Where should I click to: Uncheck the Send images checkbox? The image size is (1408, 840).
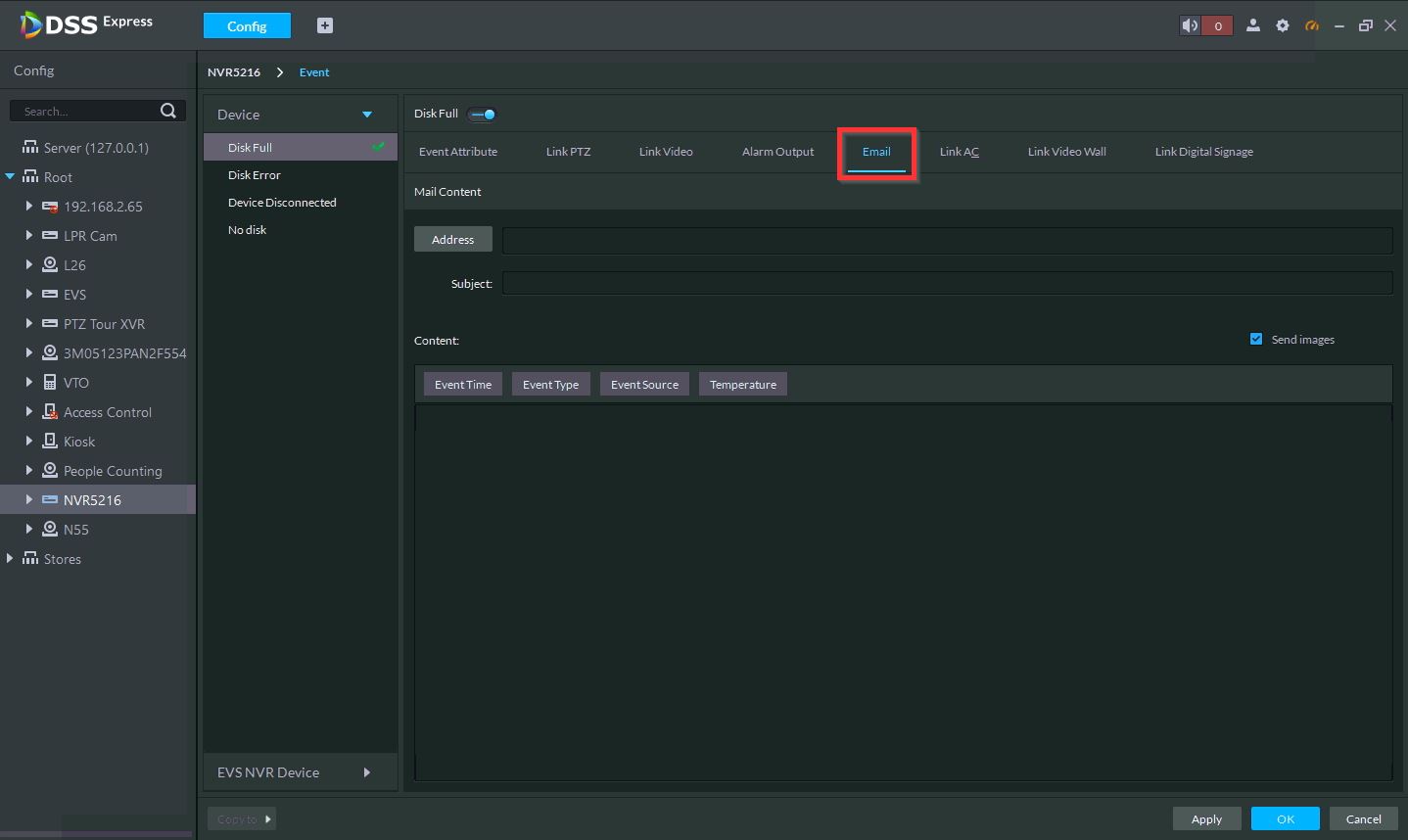(x=1256, y=339)
